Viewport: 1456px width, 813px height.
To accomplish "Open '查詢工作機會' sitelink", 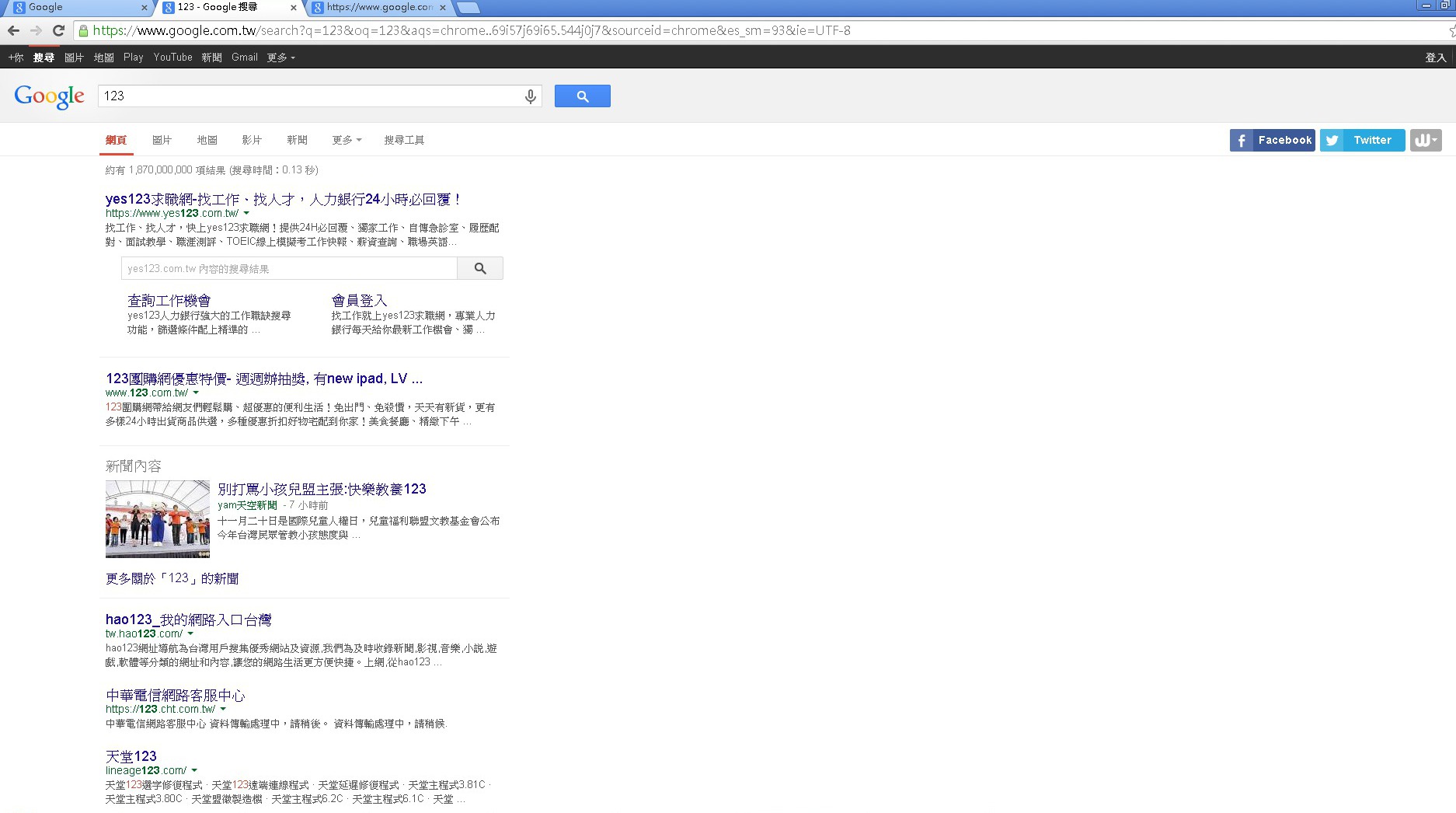I will coord(169,301).
